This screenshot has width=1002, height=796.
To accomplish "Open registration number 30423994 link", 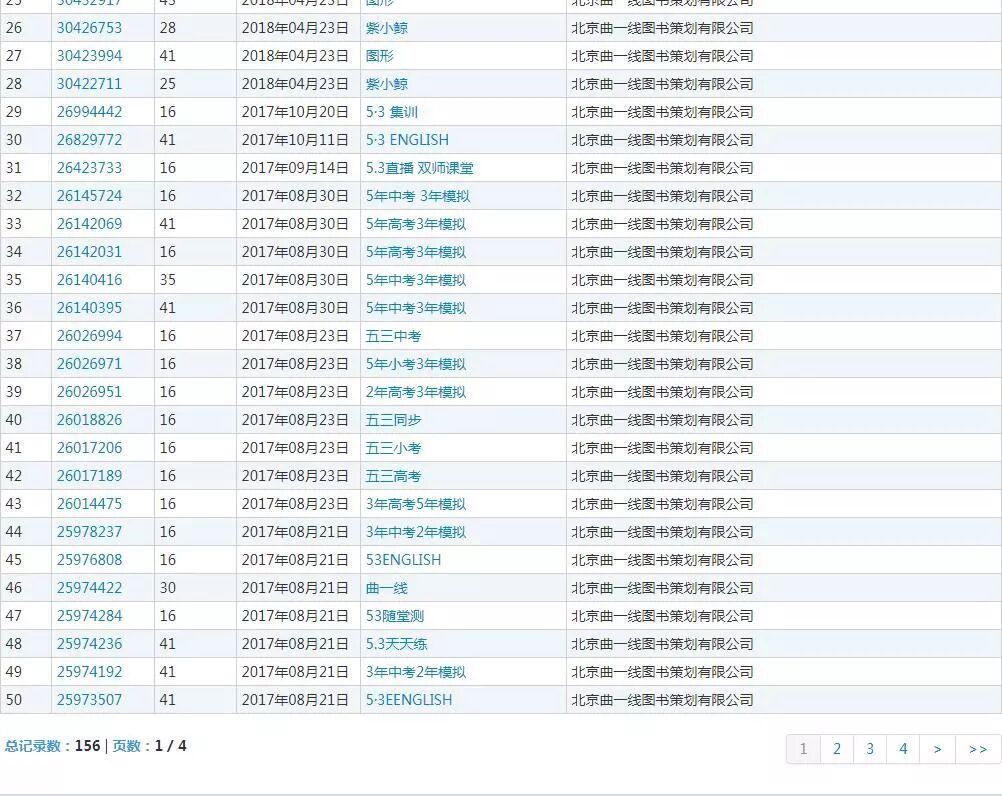I will [x=89, y=56].
